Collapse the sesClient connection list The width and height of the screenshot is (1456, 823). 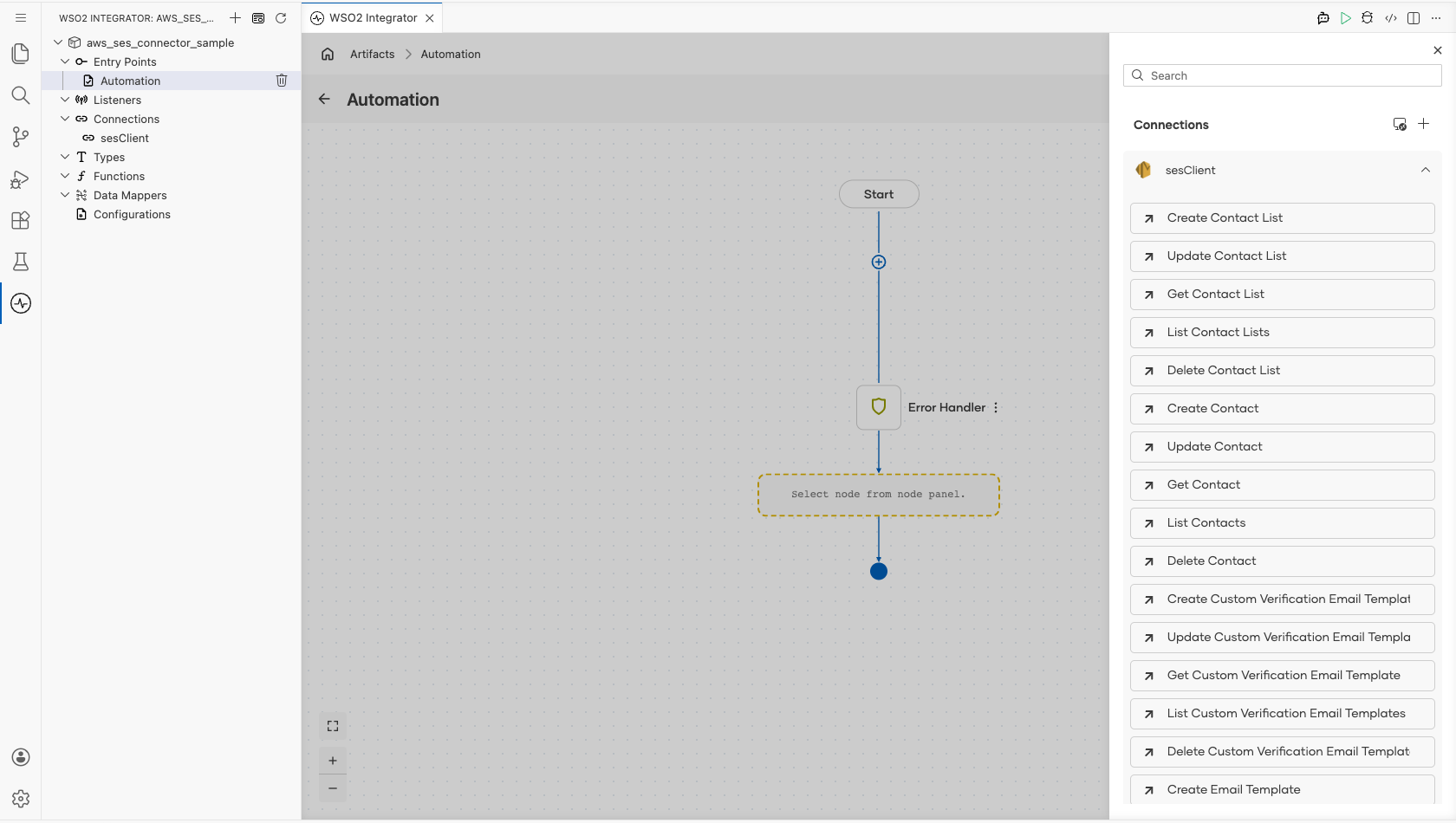pyautogui.click(x=1426, y=170)
